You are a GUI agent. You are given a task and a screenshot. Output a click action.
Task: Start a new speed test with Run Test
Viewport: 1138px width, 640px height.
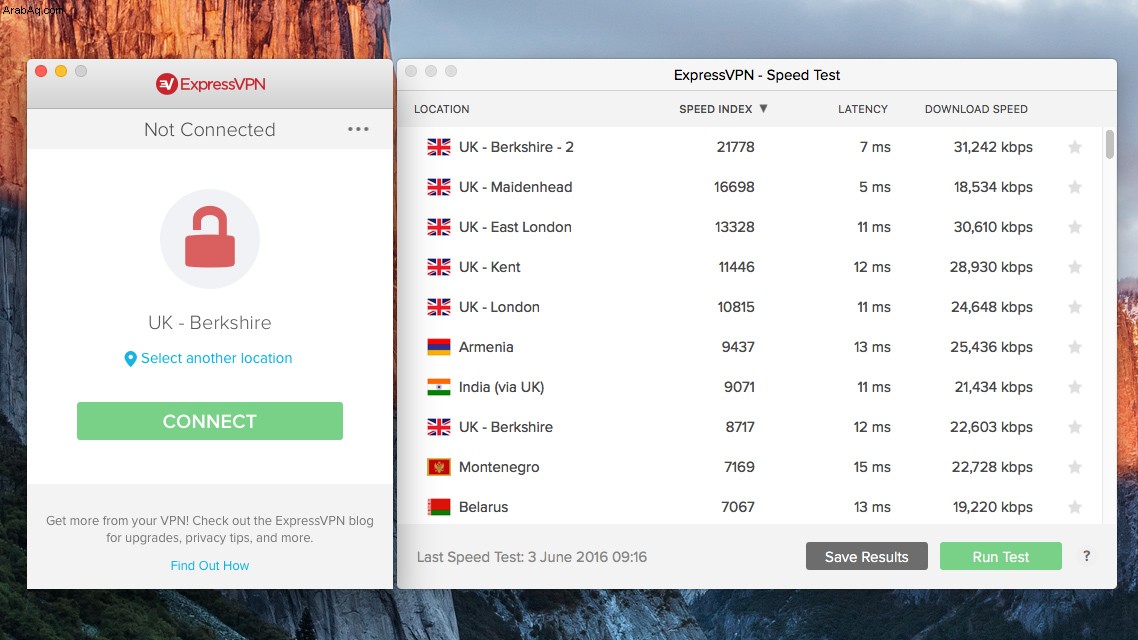coord(1001,557)
